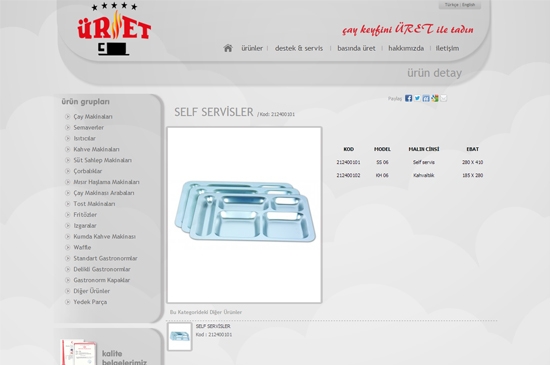Open Delikli Gastronormlar category

tap(102, 269)
